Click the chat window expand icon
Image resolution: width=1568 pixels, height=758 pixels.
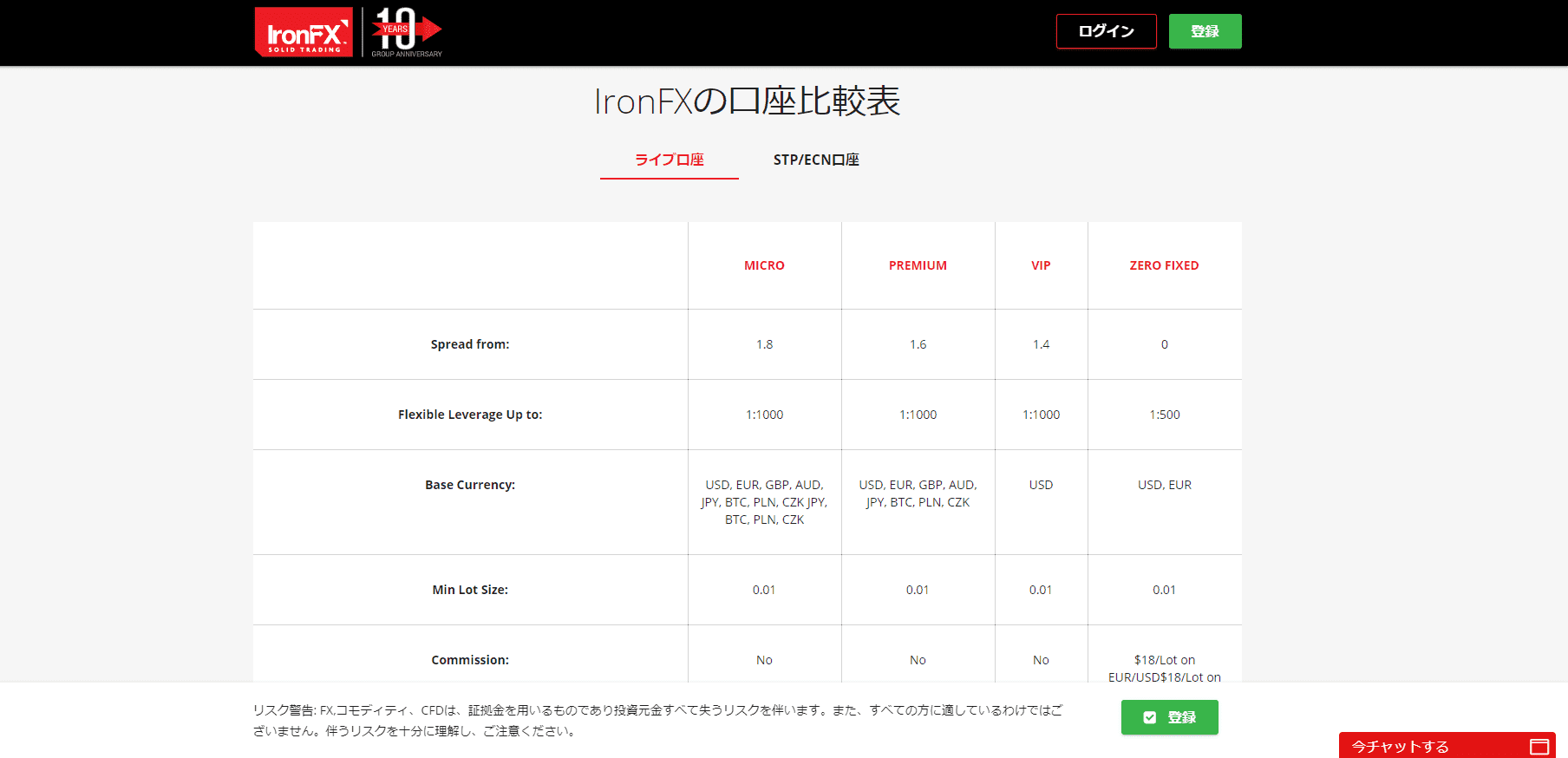(x=1539, y=747)
